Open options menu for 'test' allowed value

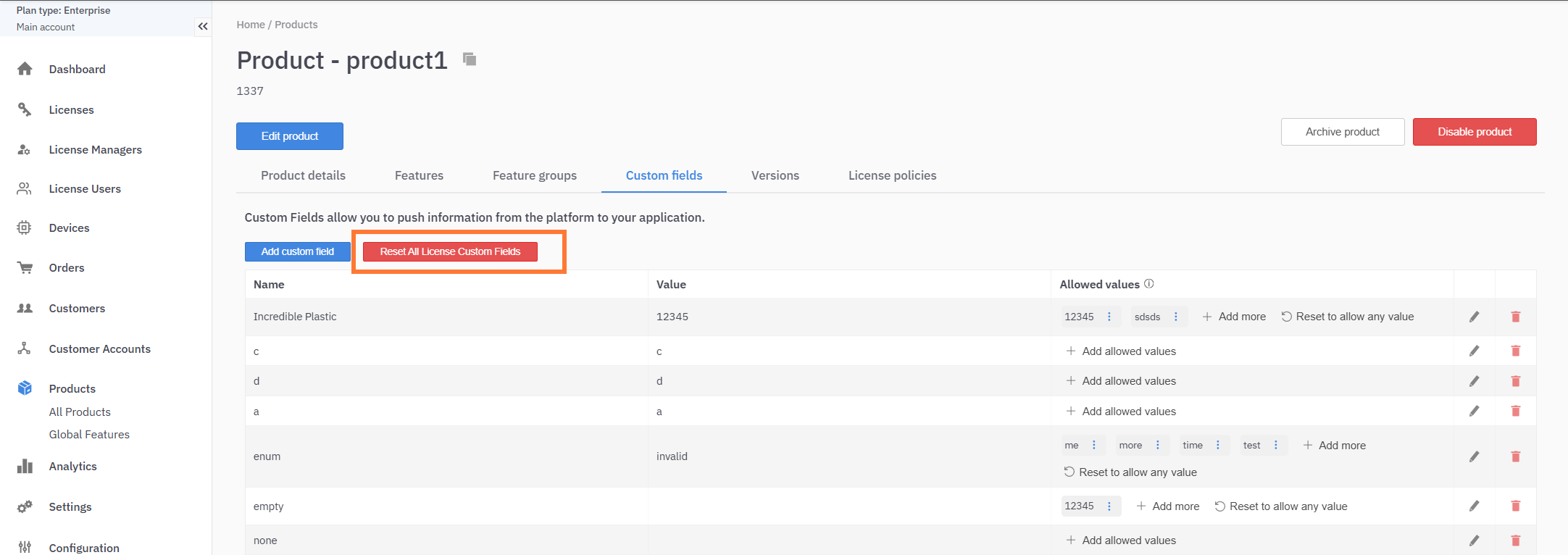coord(1275,446)
